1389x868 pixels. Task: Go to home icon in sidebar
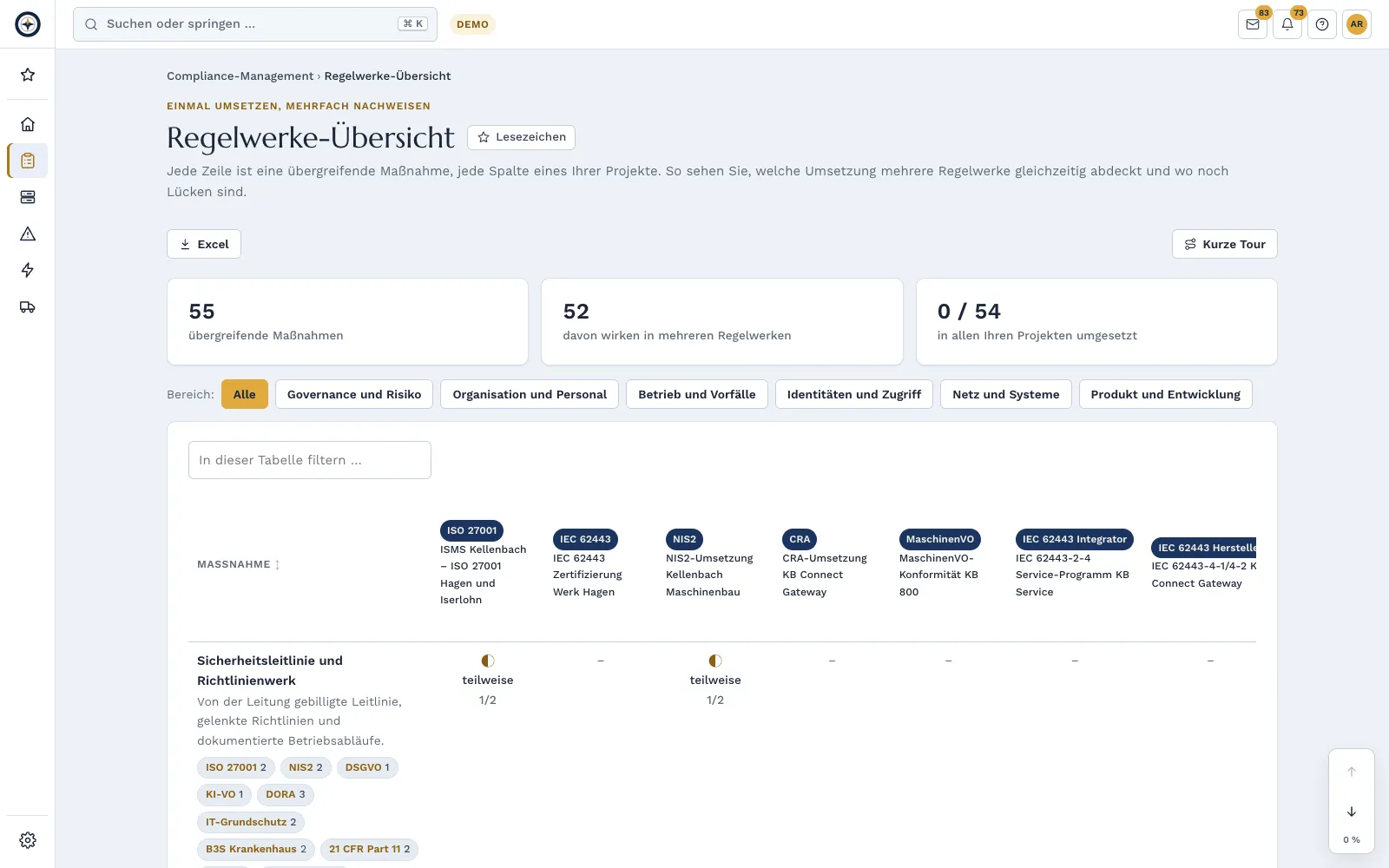(28, 124)
